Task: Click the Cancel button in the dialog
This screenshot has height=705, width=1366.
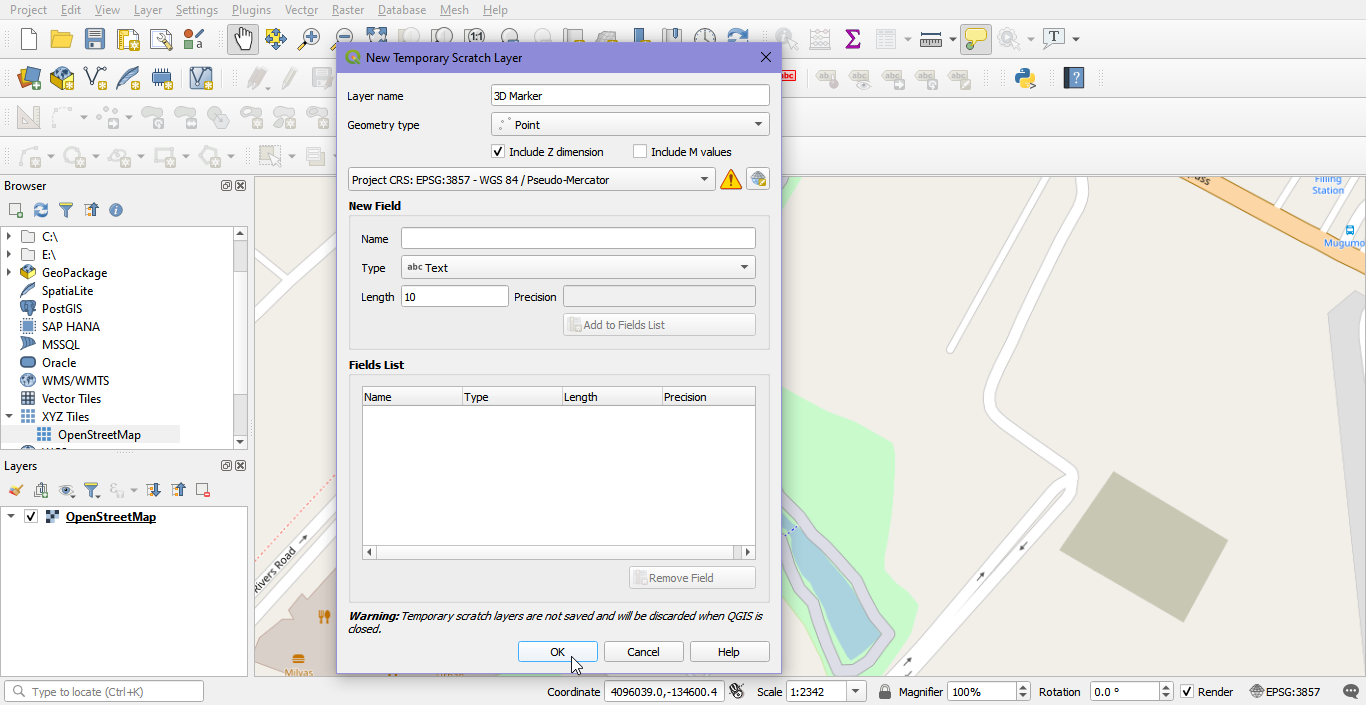Action: tap(643, 652)
